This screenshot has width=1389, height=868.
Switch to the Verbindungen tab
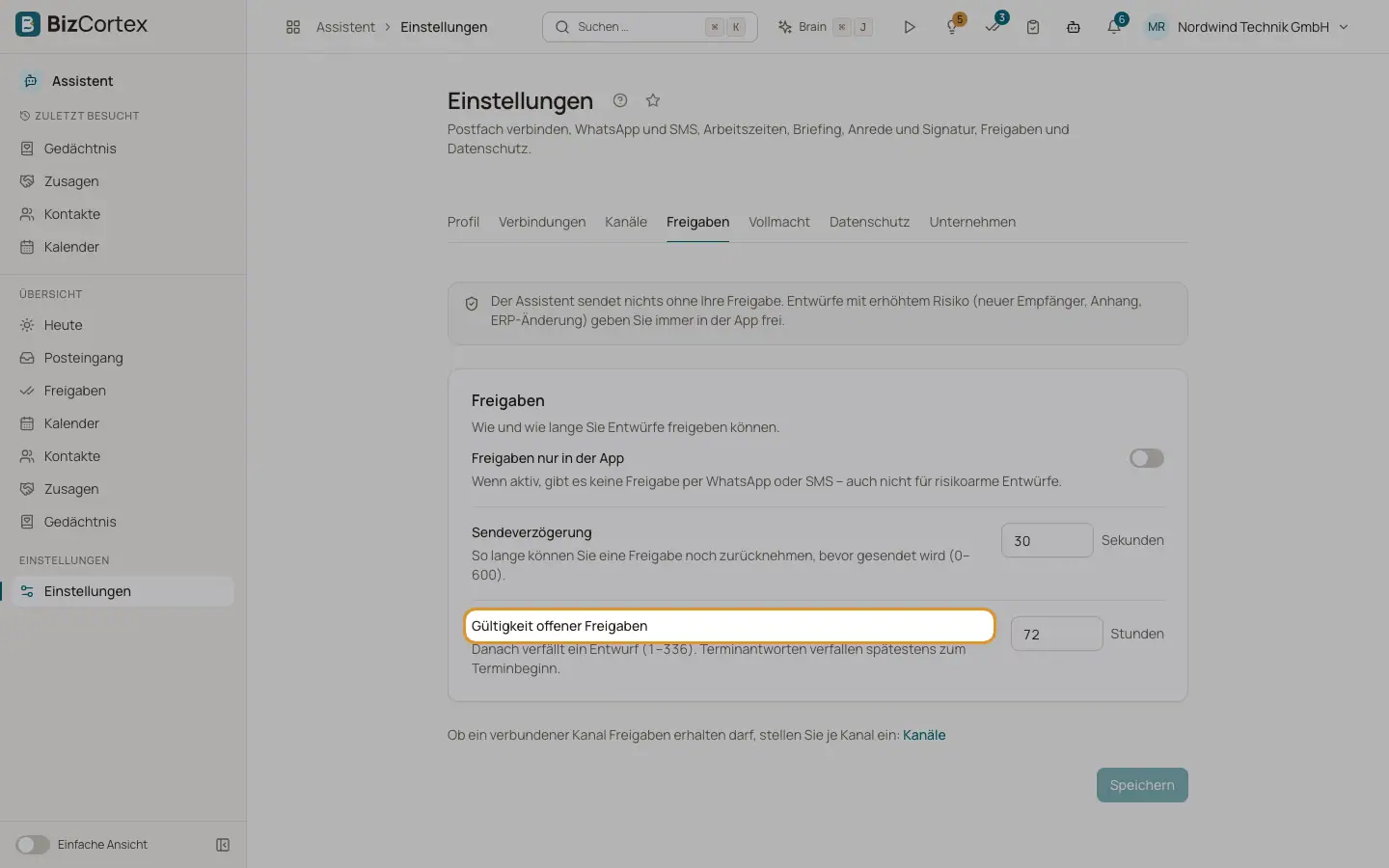(x=542, y=222)
